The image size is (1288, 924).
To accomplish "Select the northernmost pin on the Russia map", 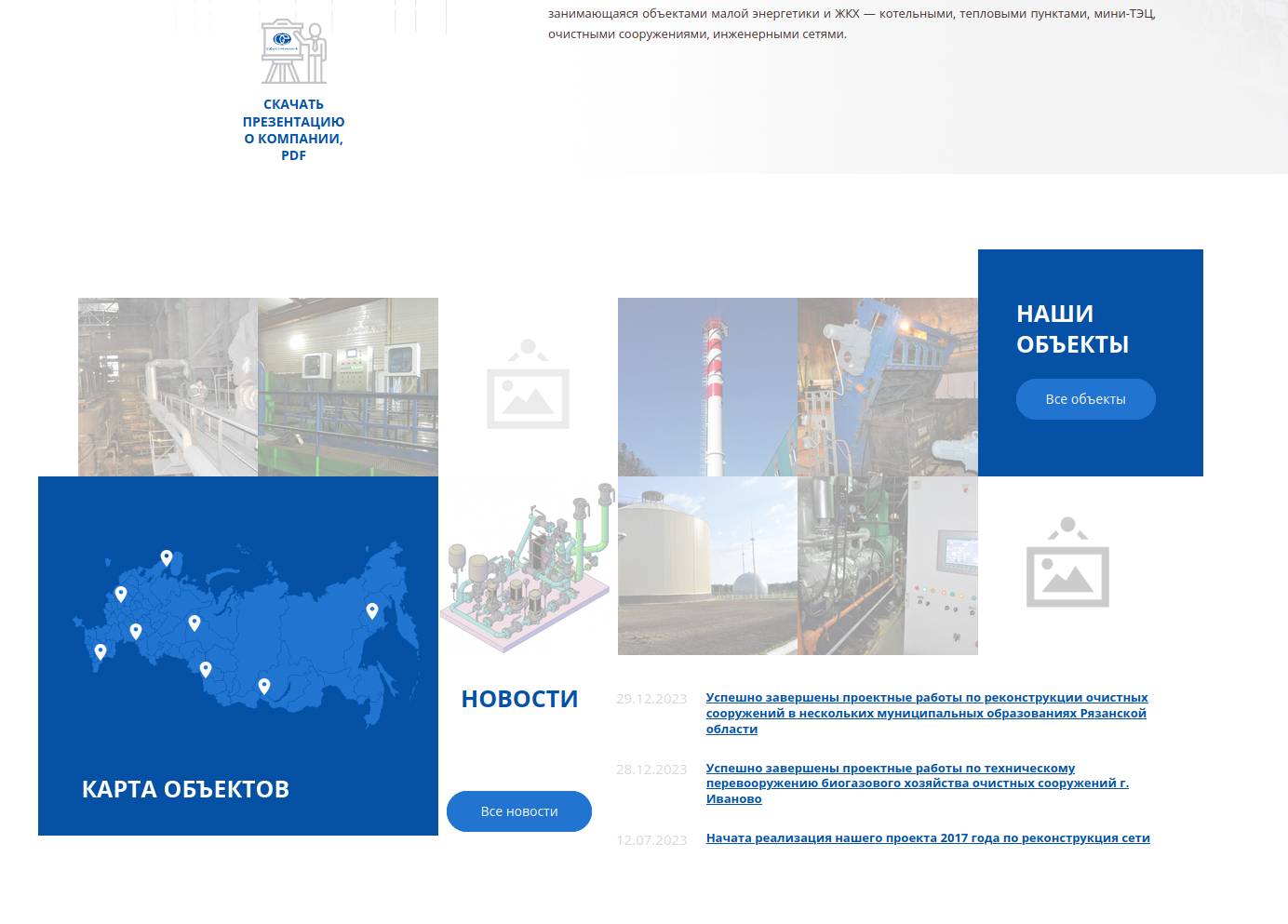I will coord(167,558).
